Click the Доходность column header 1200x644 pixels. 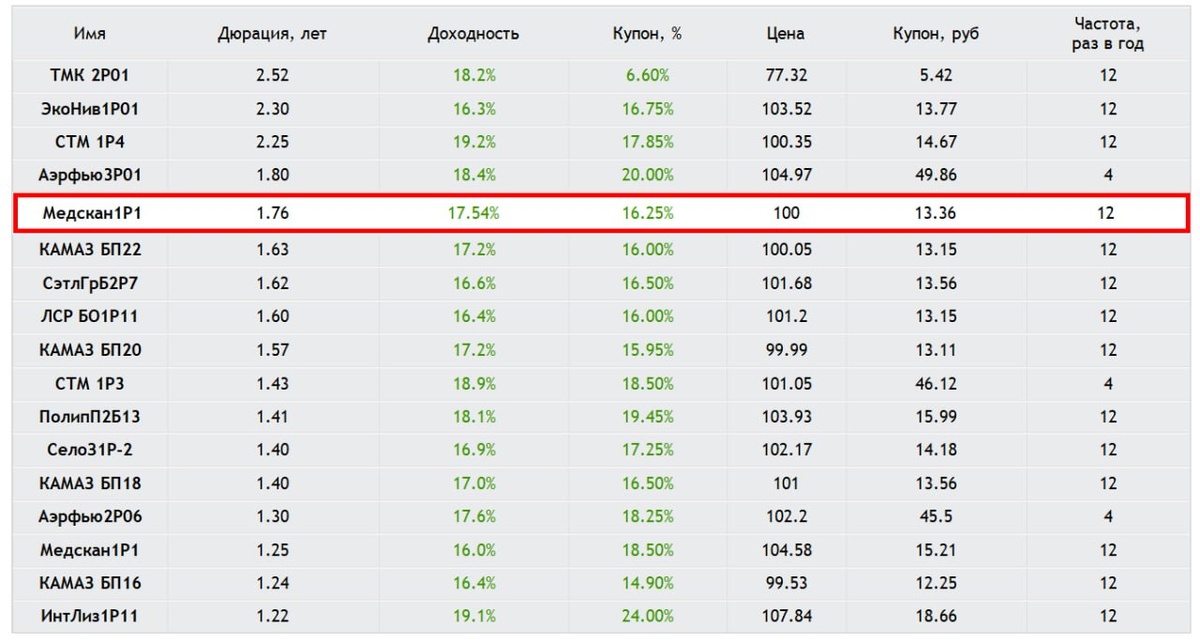tap(473, 34)
